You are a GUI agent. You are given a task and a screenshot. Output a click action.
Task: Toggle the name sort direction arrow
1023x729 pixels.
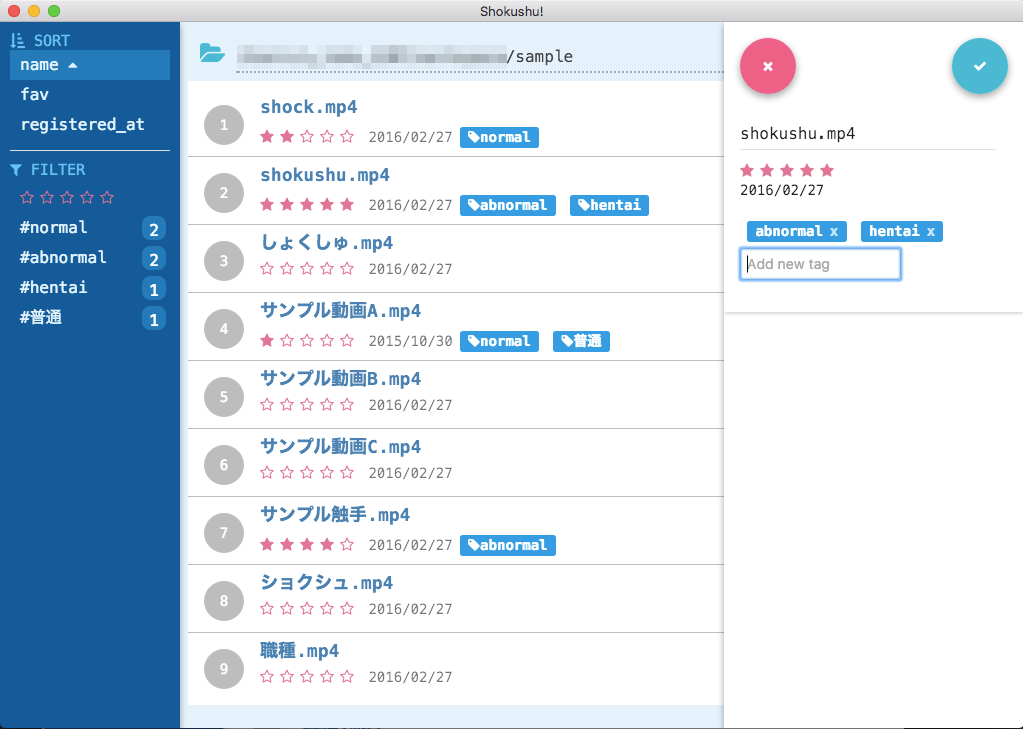(x=73, y=65)
